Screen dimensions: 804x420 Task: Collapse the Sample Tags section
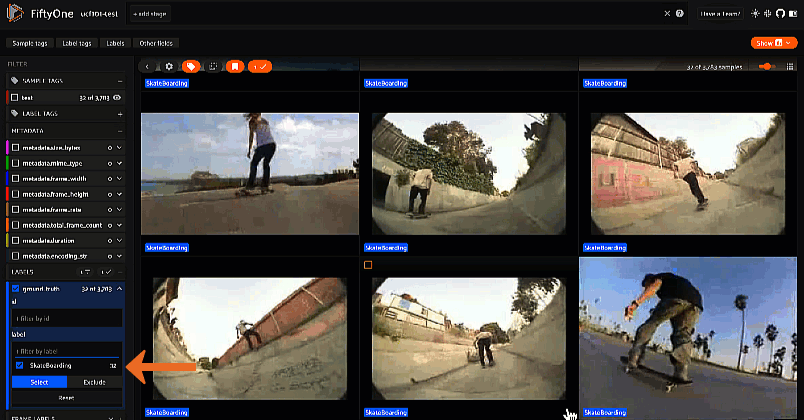coord(120,81)
